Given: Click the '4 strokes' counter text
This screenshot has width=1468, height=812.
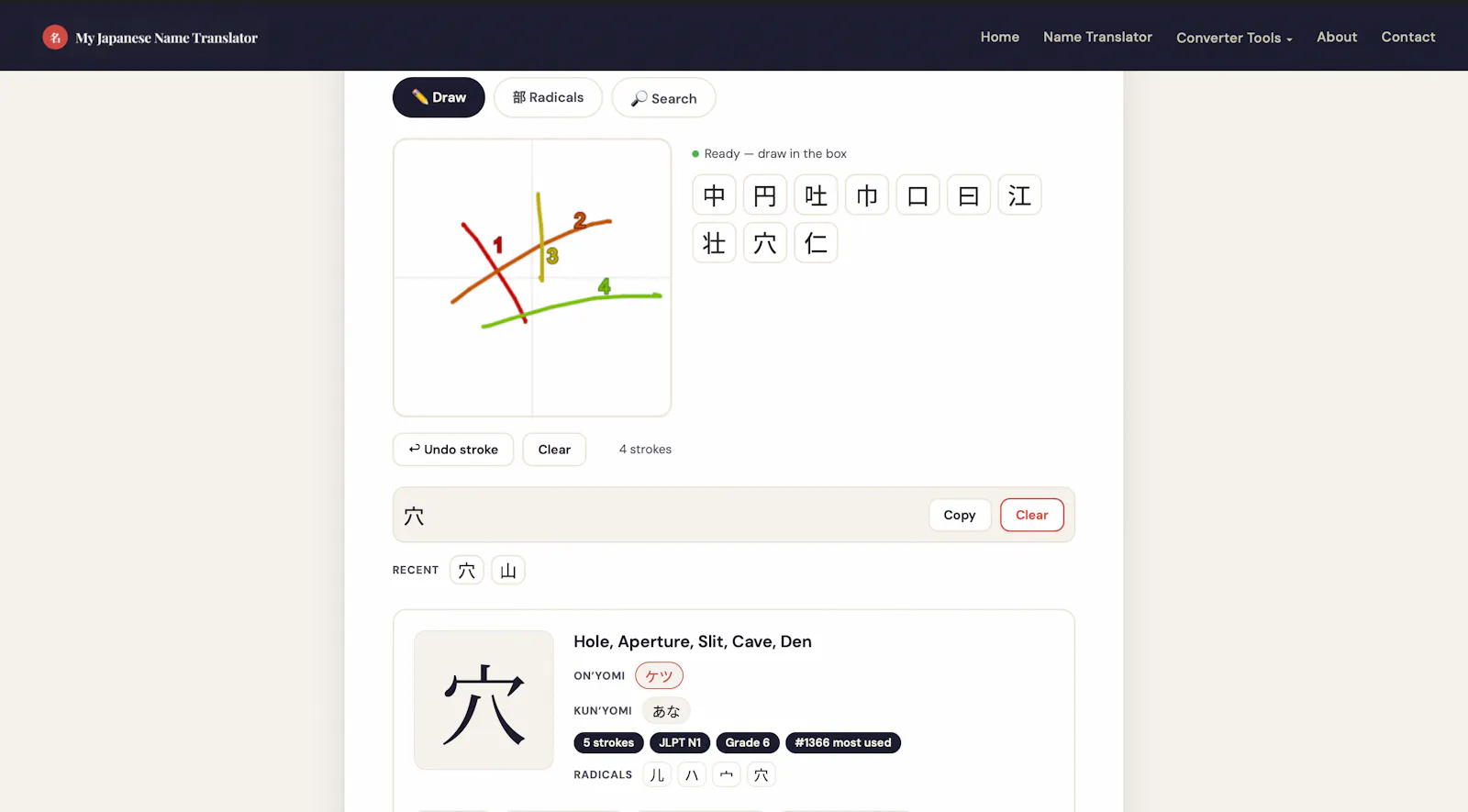Looking at the screenshot, I should [645, 450].
